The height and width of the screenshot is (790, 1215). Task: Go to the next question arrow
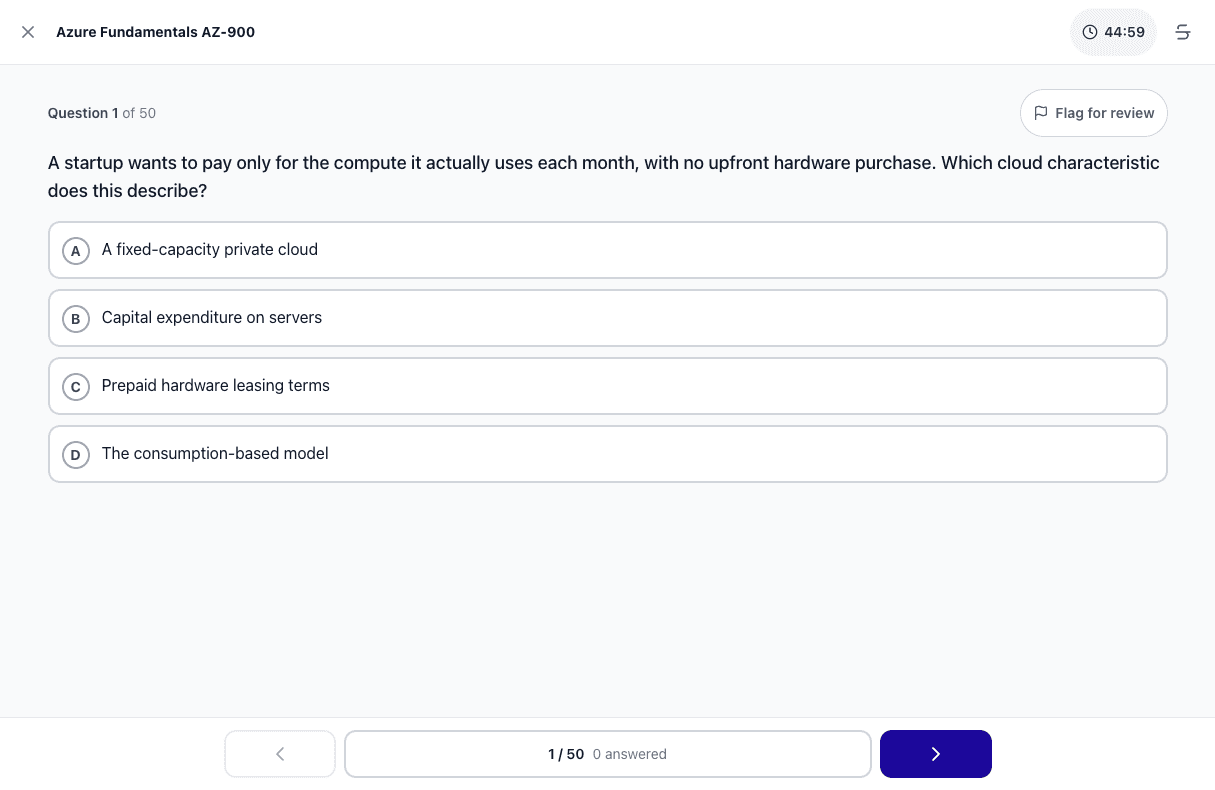[936, 754]
